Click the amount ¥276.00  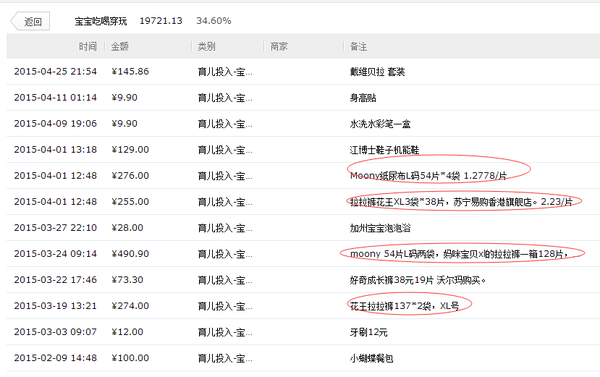(x=130, y=176)
